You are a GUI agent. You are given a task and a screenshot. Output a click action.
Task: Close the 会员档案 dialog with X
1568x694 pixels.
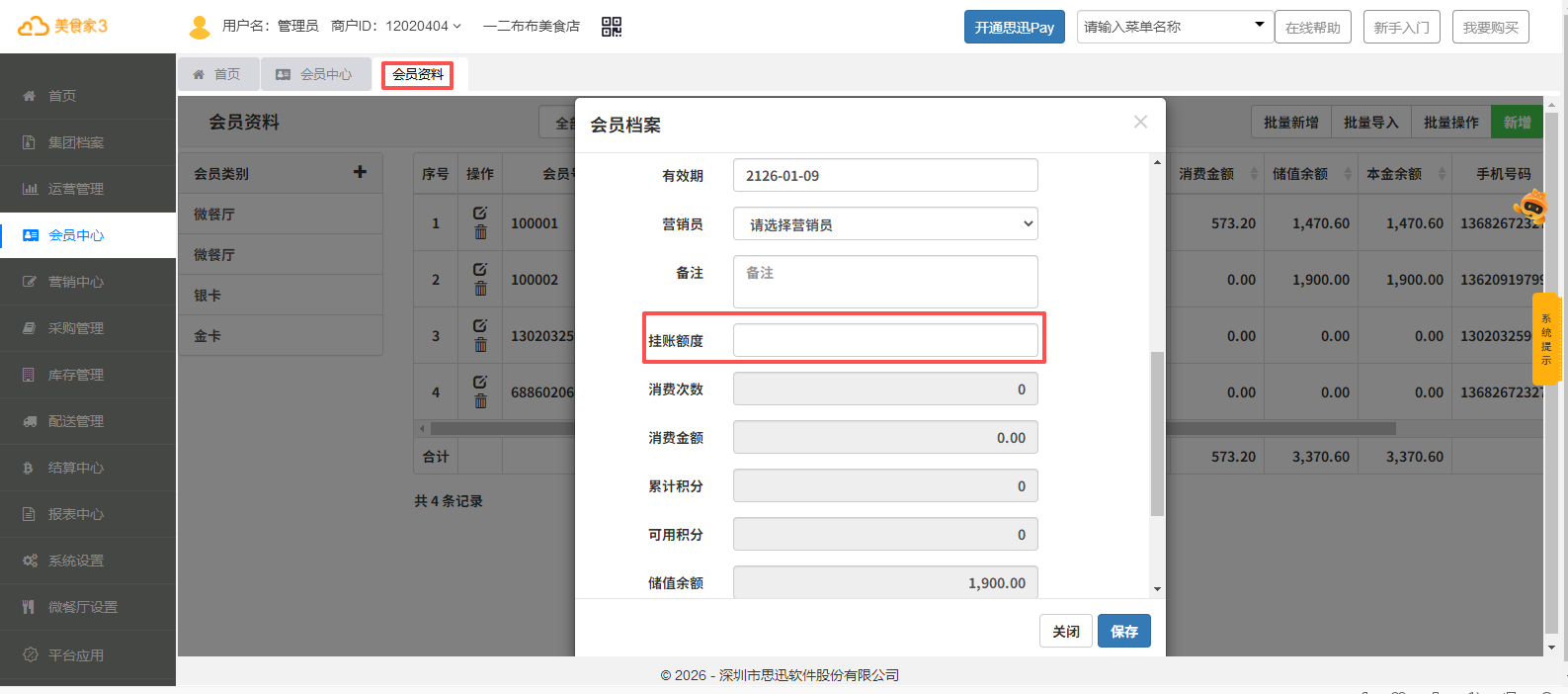1140,122
